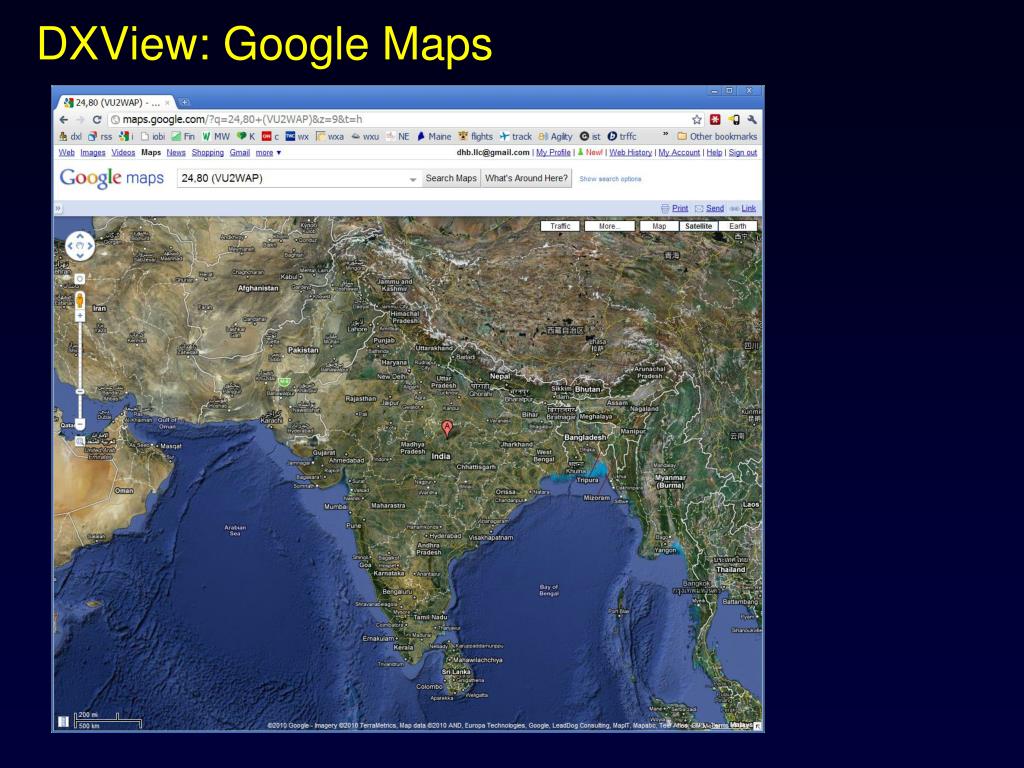Open a new tab with the plus button
The height and width of the screenshot is (768, 1024).
coord(185,102)
